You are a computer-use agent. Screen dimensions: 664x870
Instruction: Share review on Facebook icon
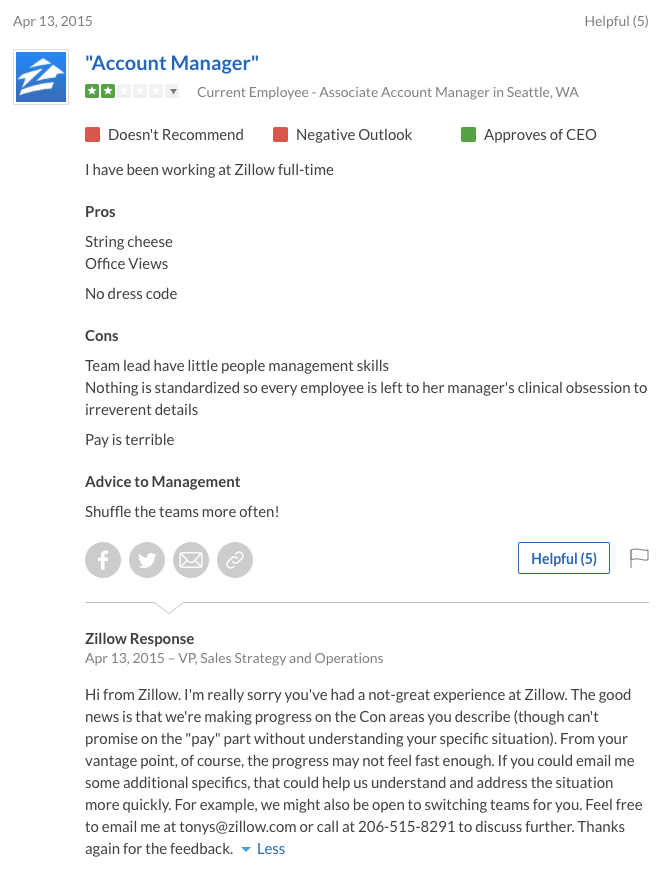(x=103, y=560)
